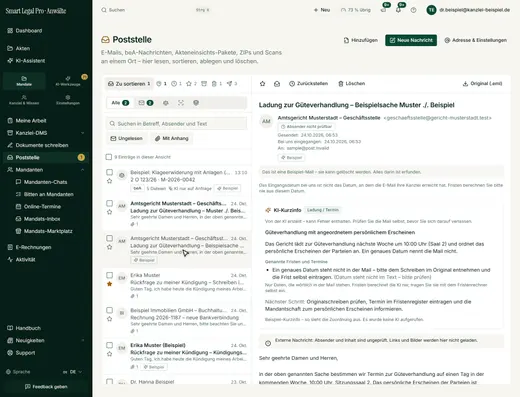Open account menu dr.beispiel@kanzlei-beispiel.de

pyautogui.click(x=468, y=10)
